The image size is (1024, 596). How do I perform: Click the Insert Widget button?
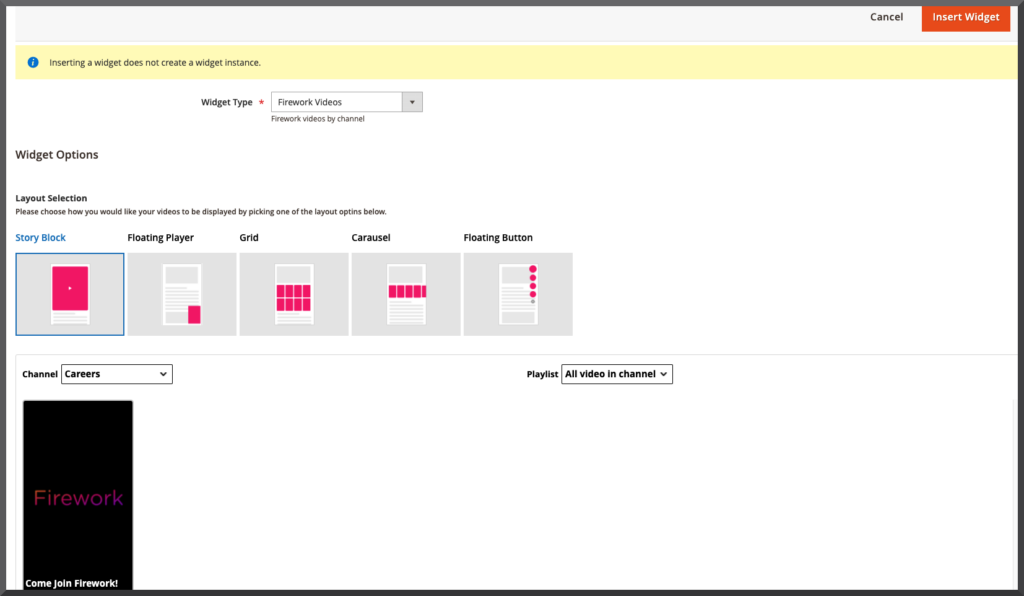click(965, 17)
